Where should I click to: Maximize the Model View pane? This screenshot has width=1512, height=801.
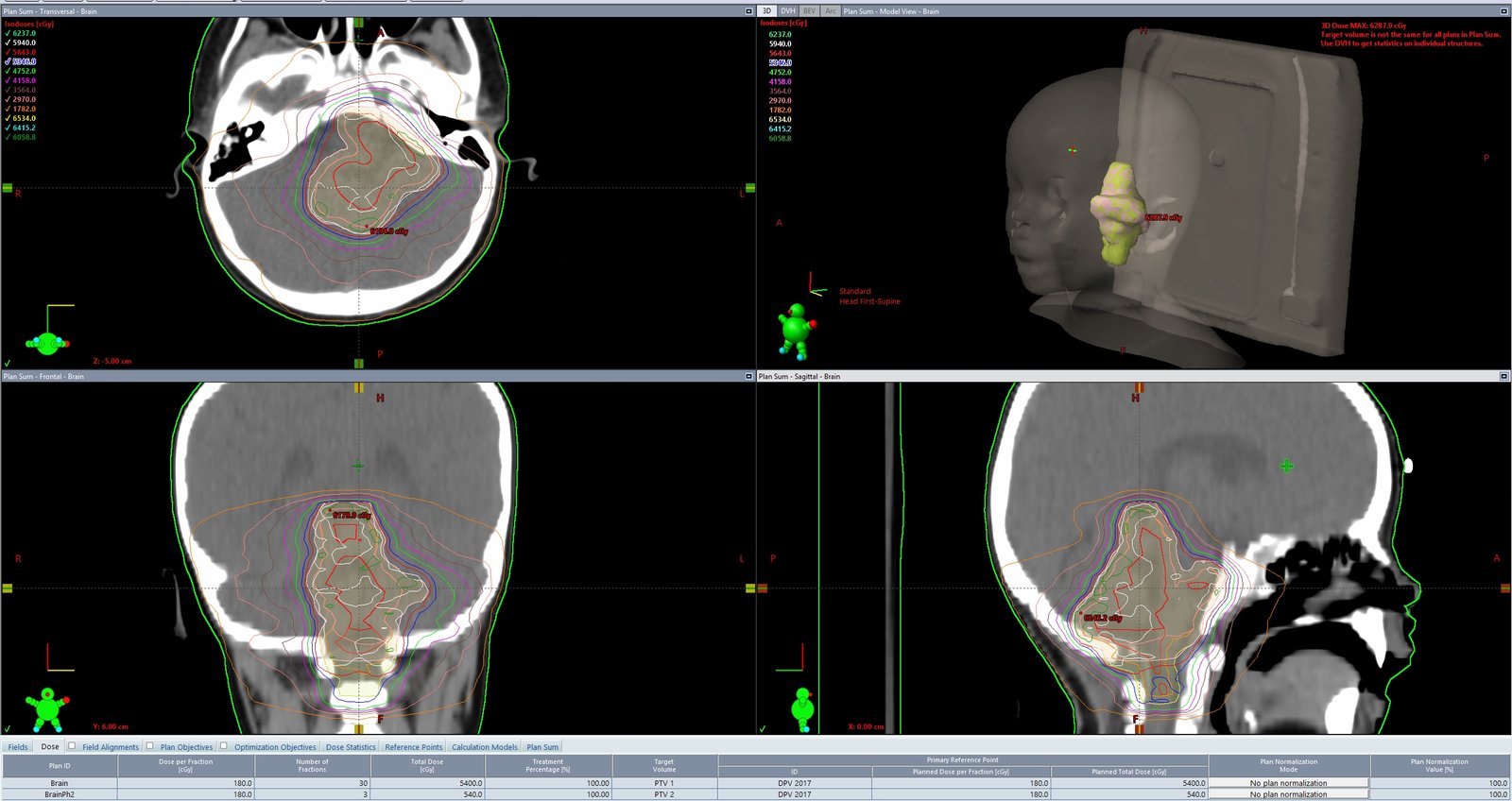pos(1503,11)
